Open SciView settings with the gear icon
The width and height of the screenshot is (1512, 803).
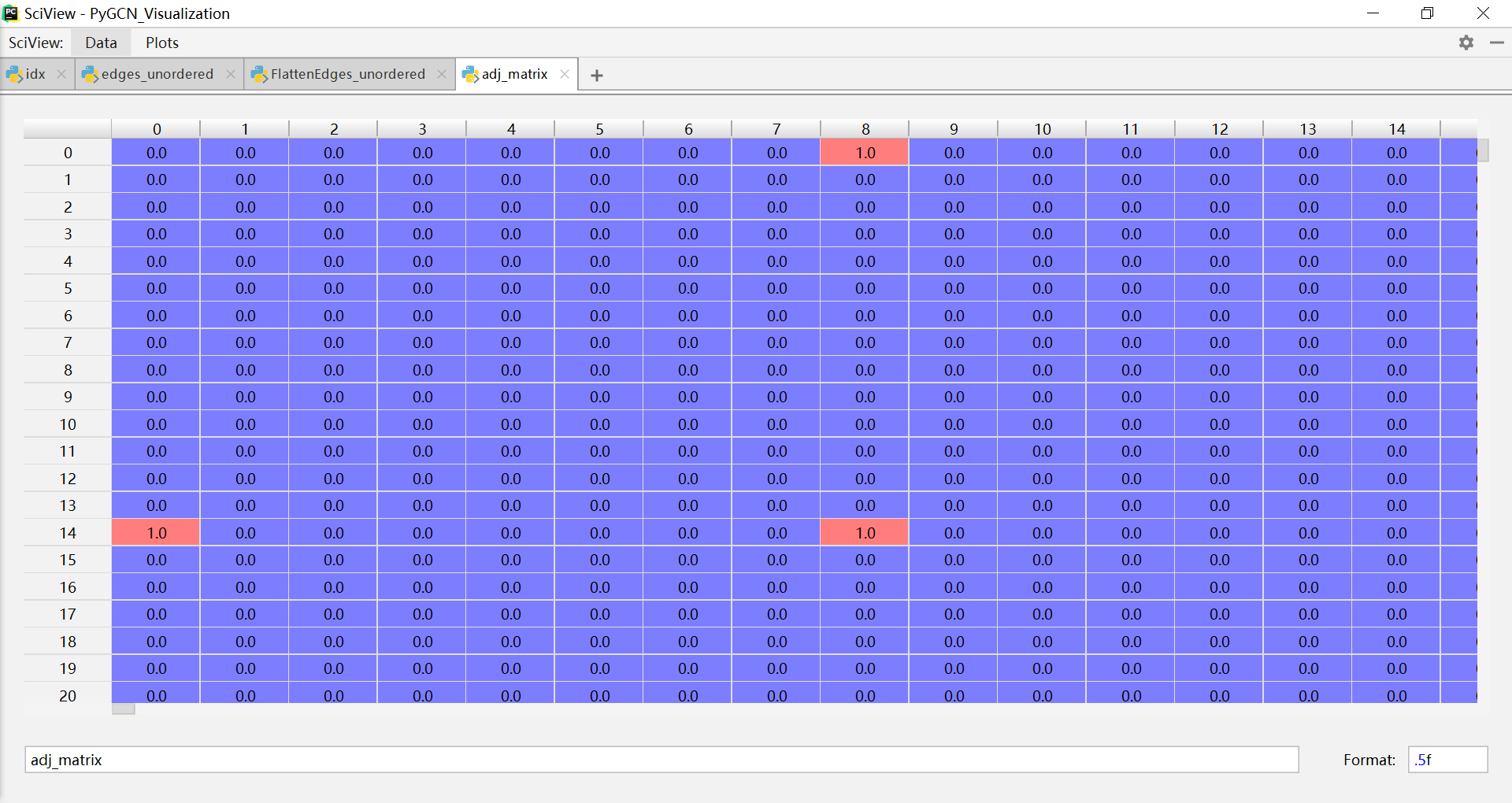pyautogui.click(x=1466, y=43)
